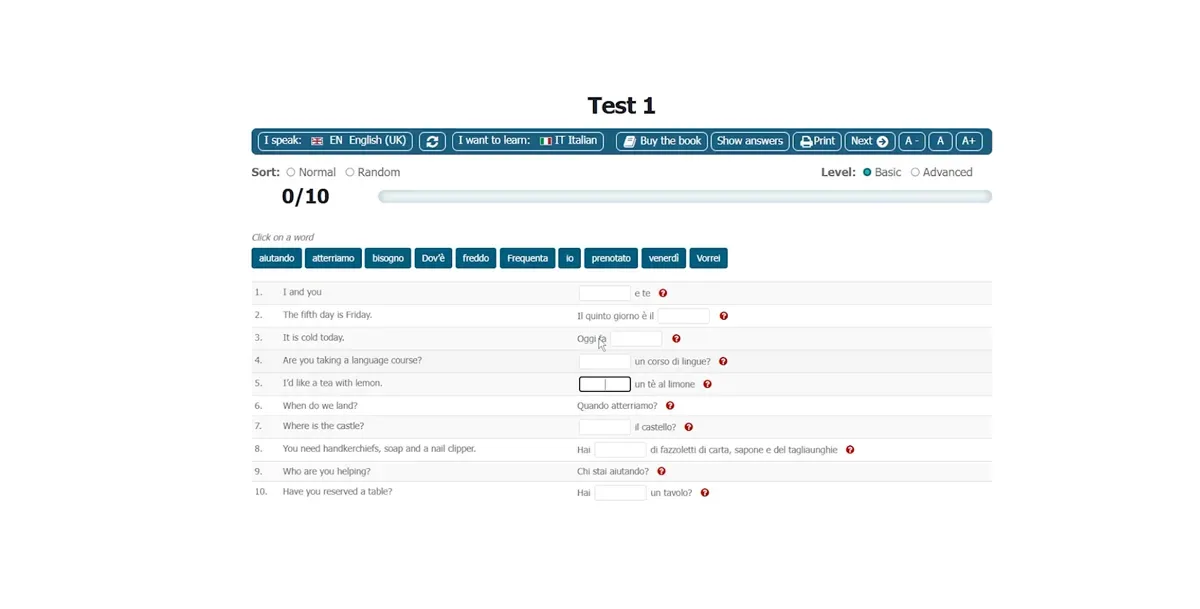The image size is (1200, 609).
Task: Click the Print button with printer icon
Action: pos(817,142)
